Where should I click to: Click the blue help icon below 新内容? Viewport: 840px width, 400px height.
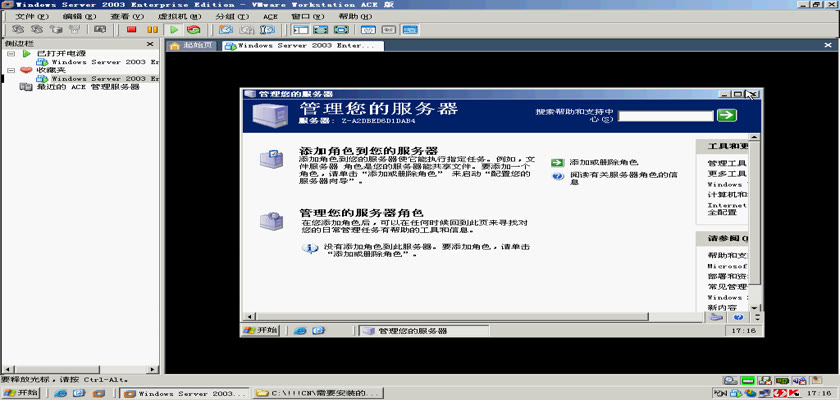pyautogui.click(x=738, y=317)
